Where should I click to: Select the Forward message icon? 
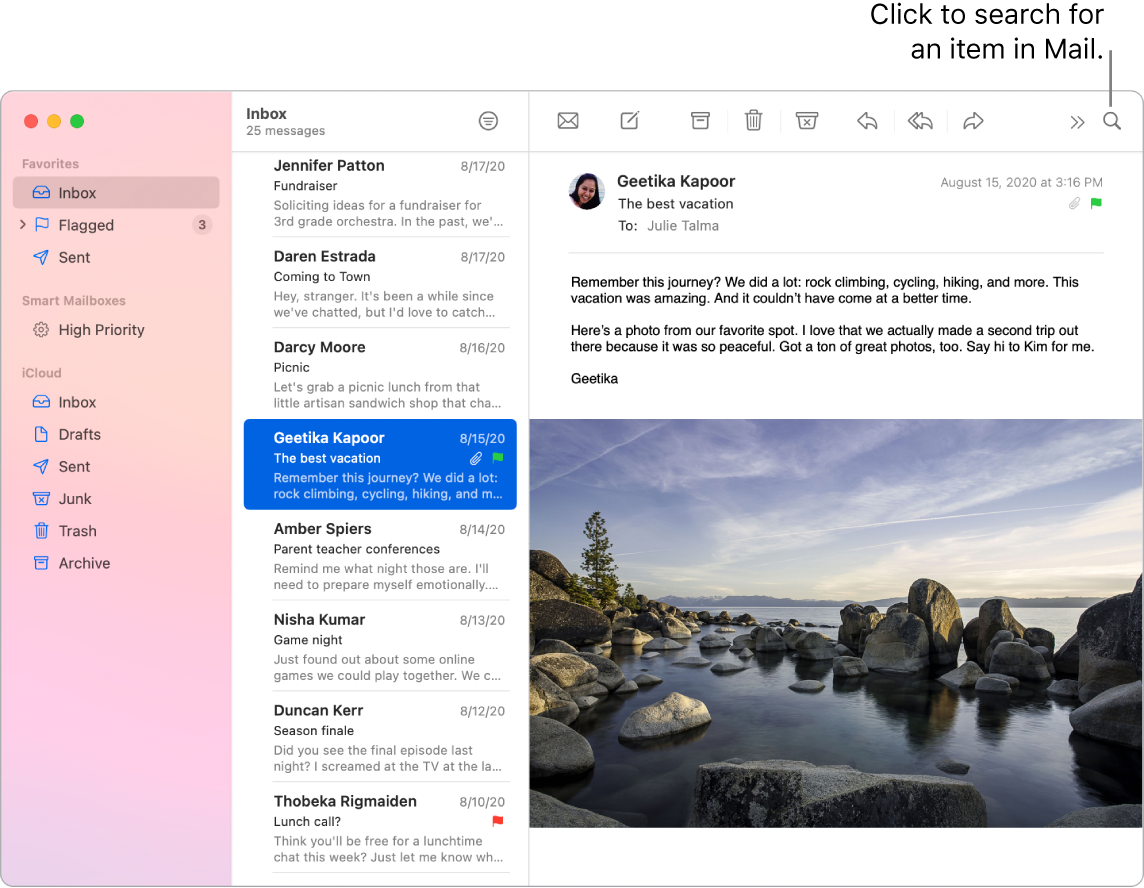tap(973, 120)
